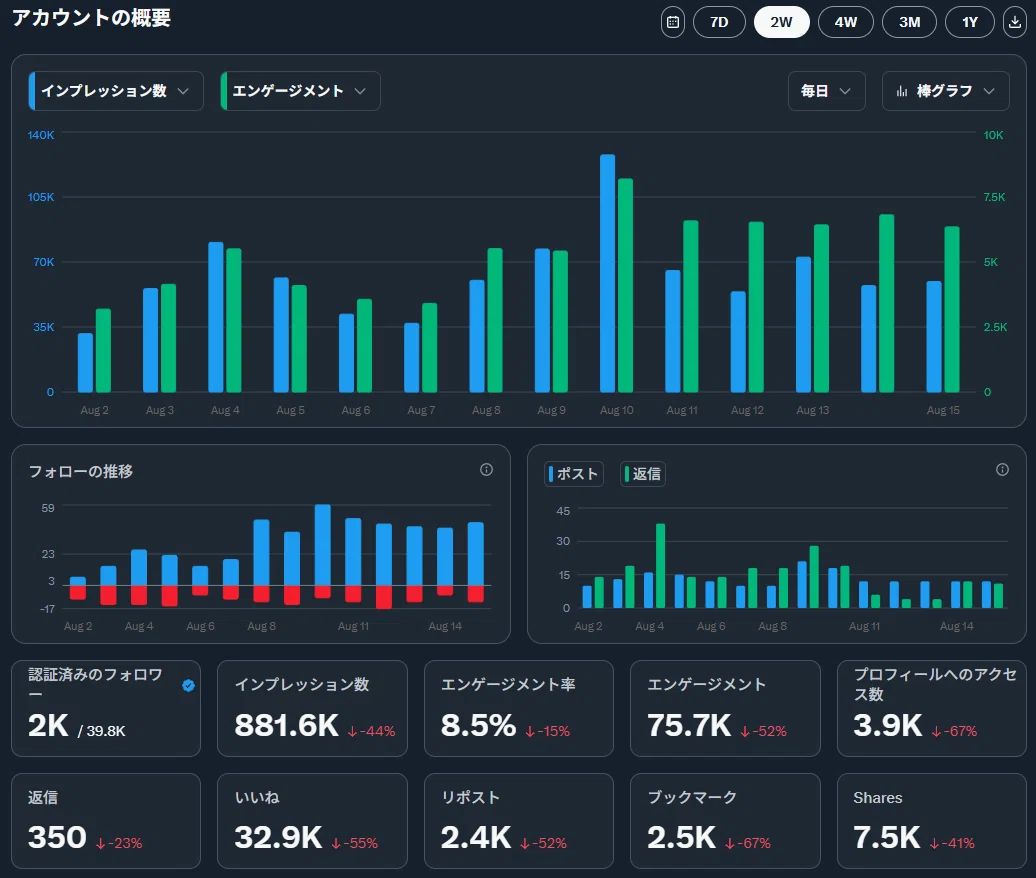Show info for フォローの推移 chart
This screenshot has height=878, width=1036.
pyautogui.click(x=486, y=470)
